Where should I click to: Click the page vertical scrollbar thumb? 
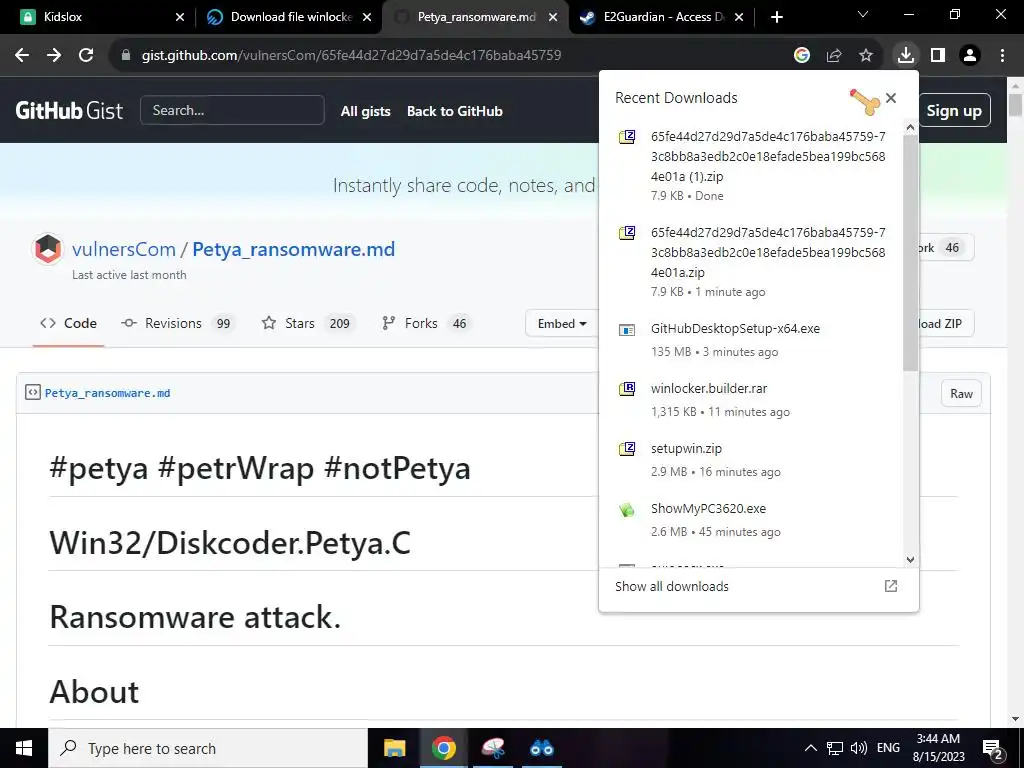(x=1016, y=104)
